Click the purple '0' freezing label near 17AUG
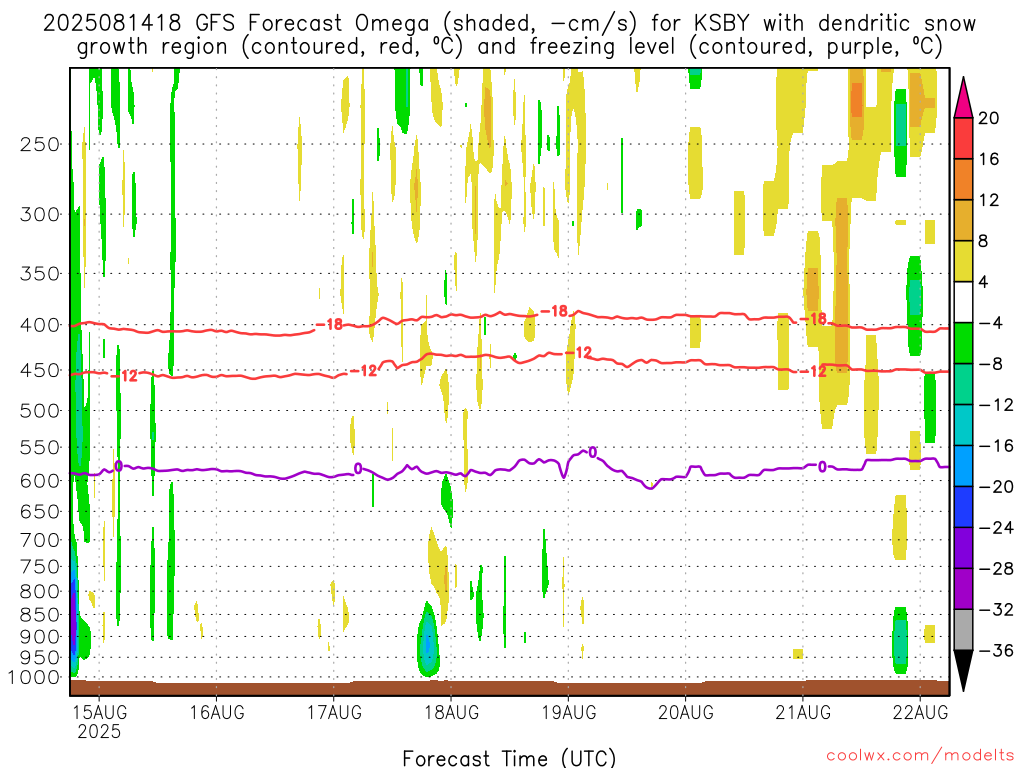Viewport: 1024px width, 768px height. (x=358, y=468)
